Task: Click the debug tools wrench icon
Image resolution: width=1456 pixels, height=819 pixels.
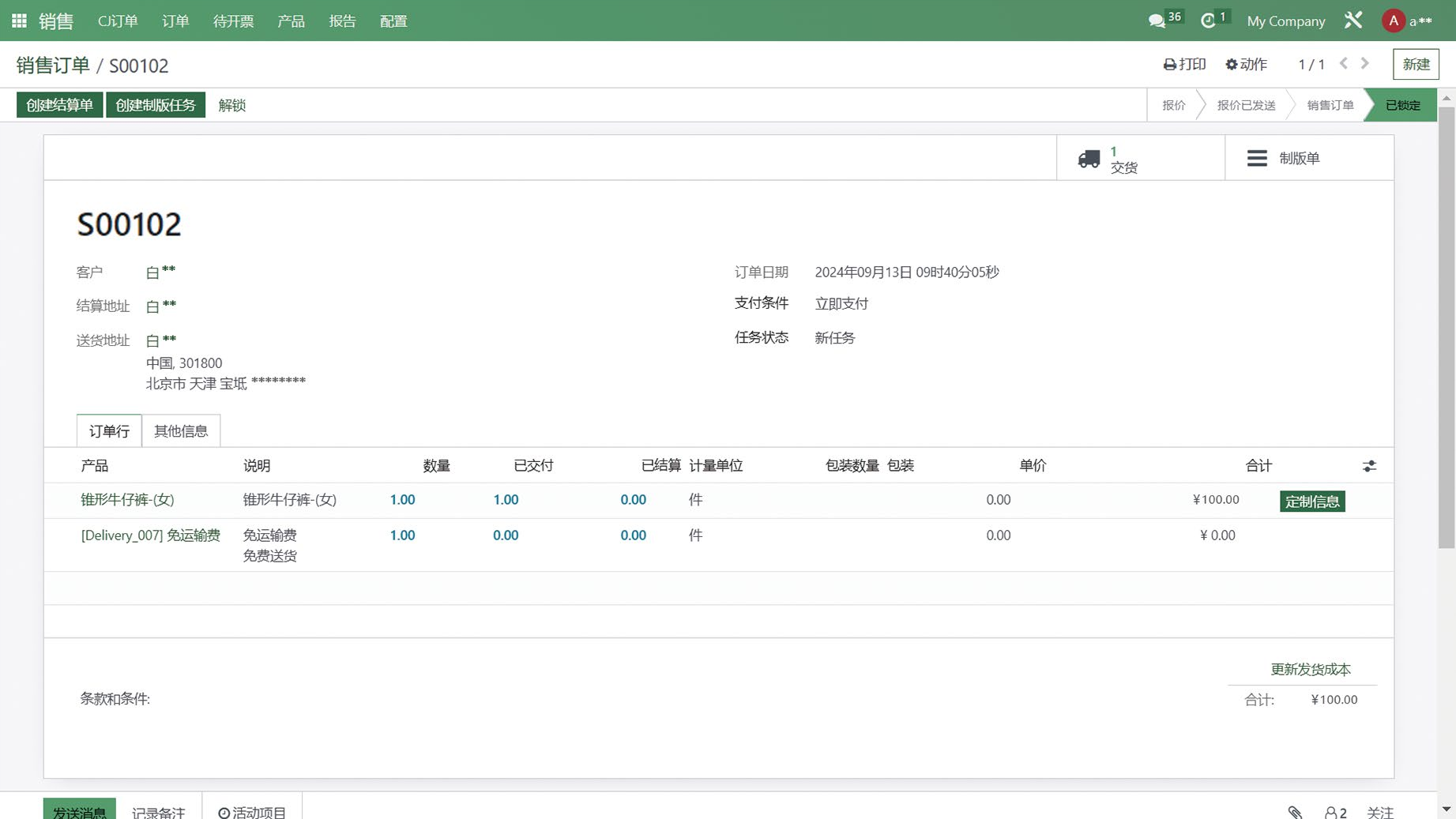Action: click(1353, 21)
